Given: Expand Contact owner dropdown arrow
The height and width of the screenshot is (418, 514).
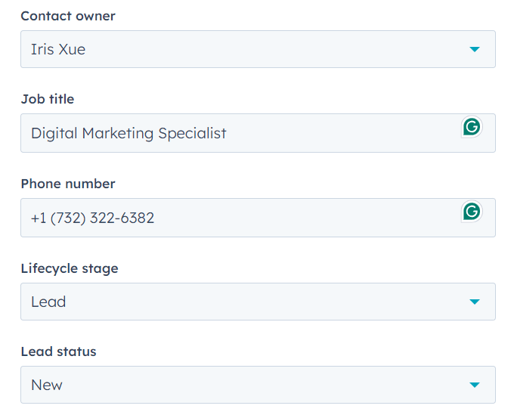Looking at the screenshot, I should coord(474,49).
